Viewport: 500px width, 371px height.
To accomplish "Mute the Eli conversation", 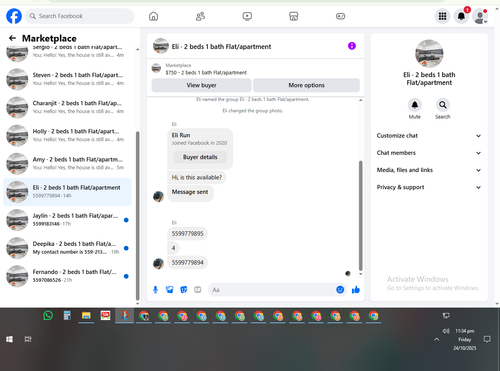I will (415, 105).
